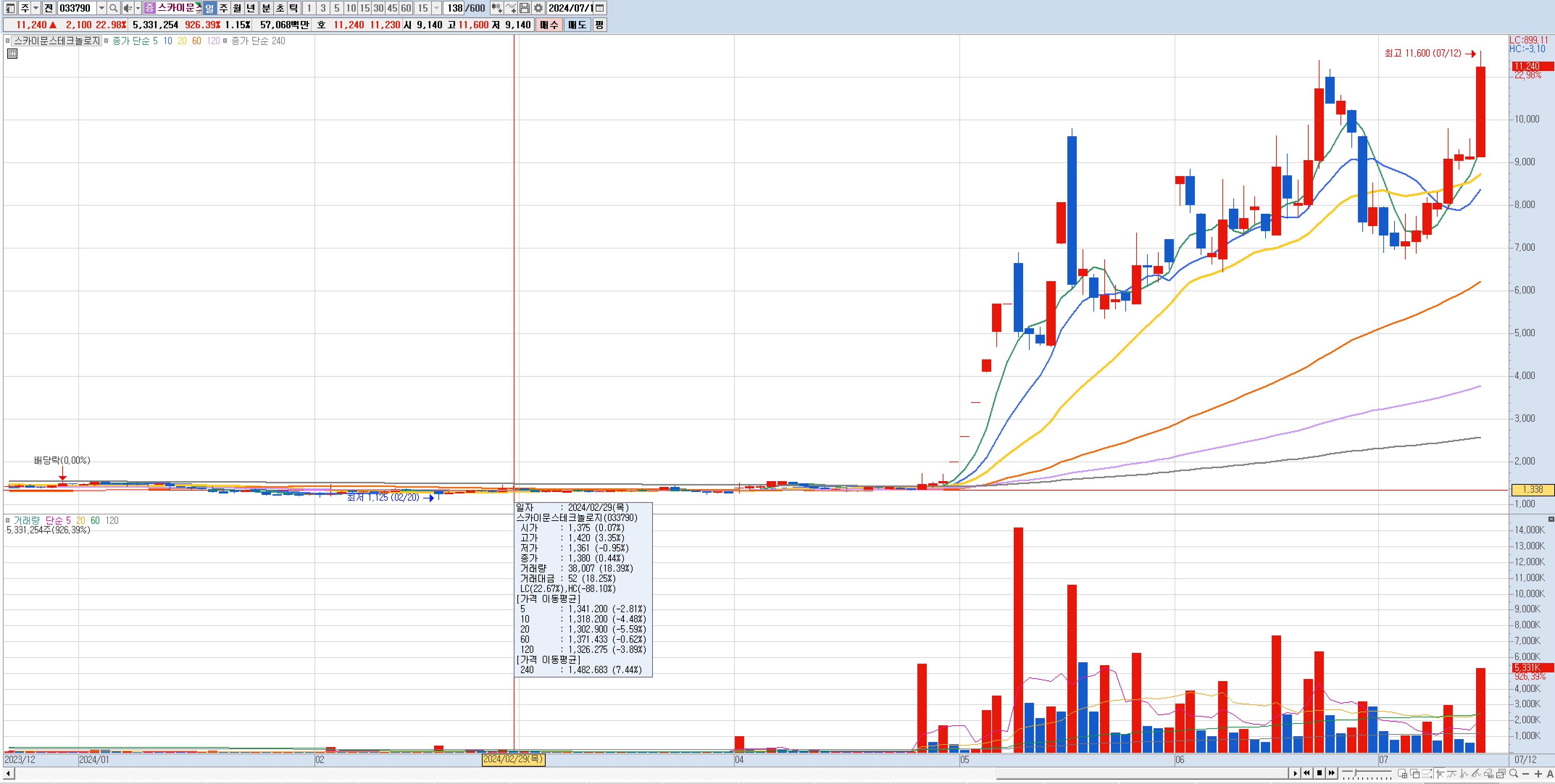Toggle the 스카이문스테크놀로지 series checkbox

[x=8, y=41]
